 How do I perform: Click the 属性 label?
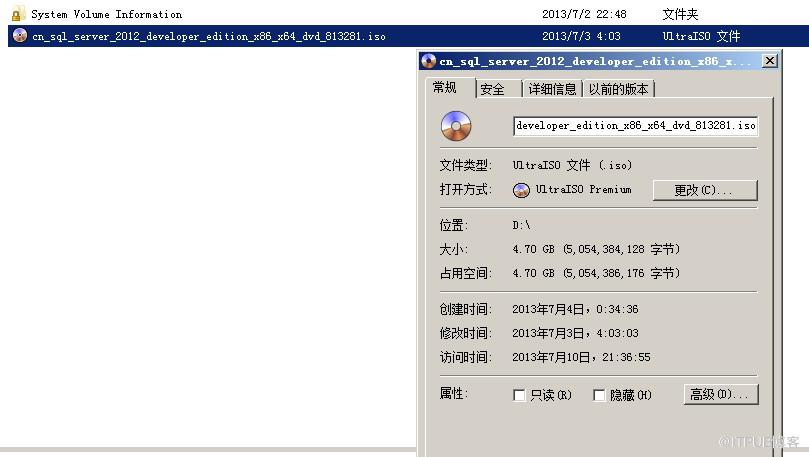[x=454, y=394]
